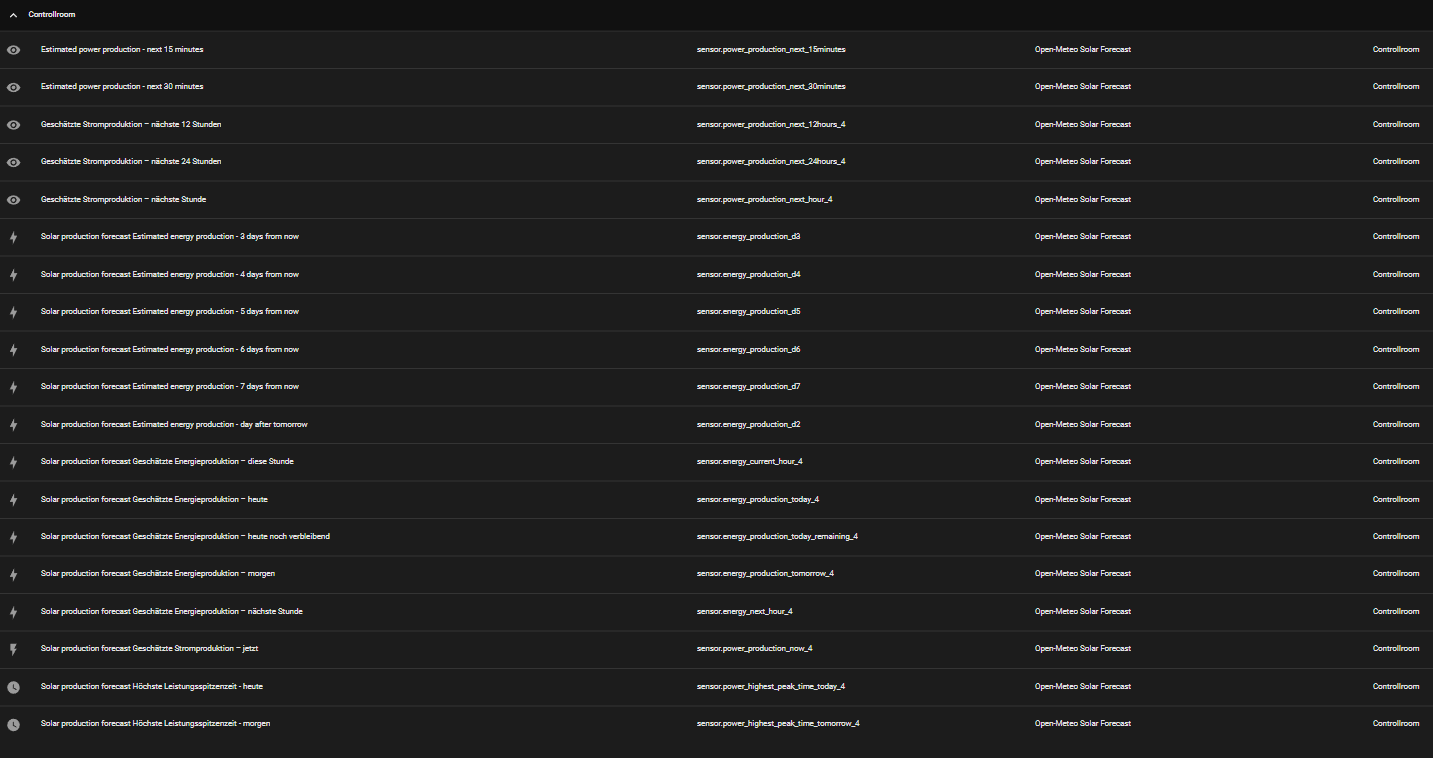Viewport: 1433px width, 758px height.
Task: Click sensor.energy_production_d6 entity ID
Action: [x=749, y=349]
